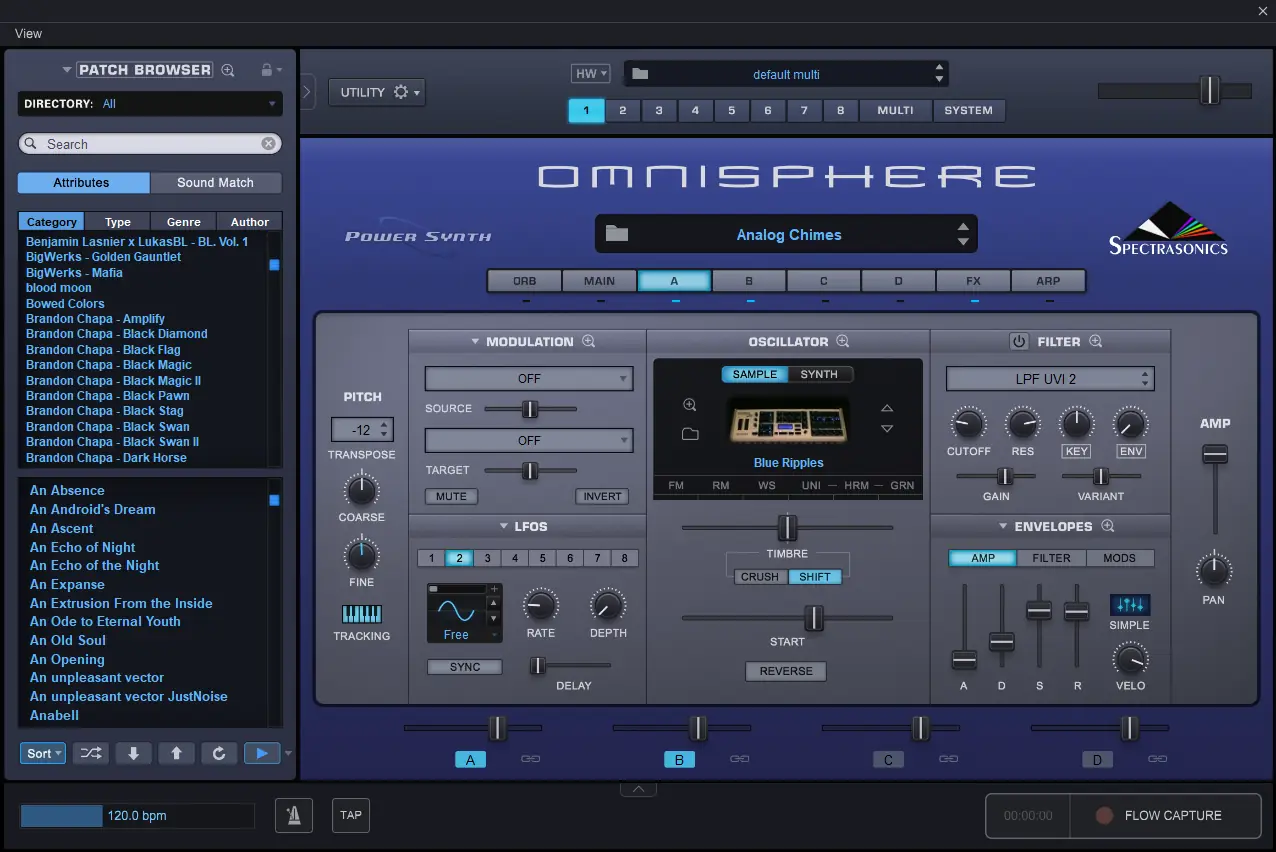Toggle modulation MUTE button
Image resolution: width=1276 pixels, height=852 pixels.
(451, 496)
